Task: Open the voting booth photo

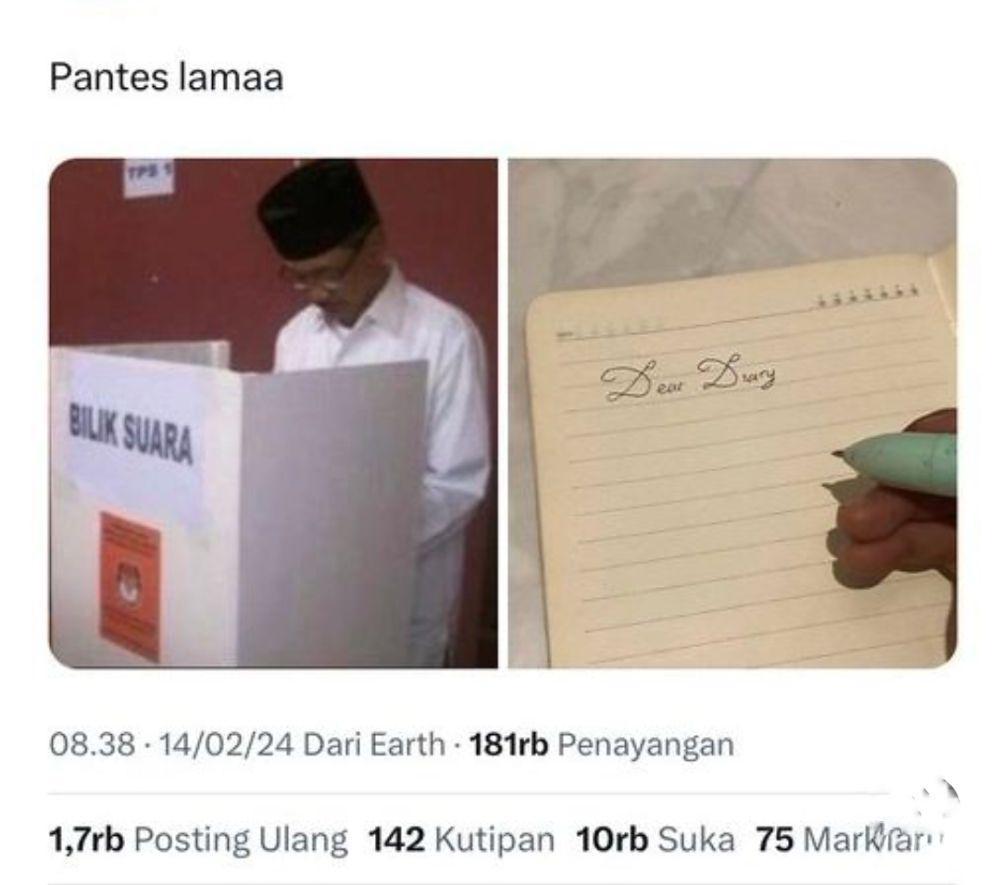Action: click(273, 413)
